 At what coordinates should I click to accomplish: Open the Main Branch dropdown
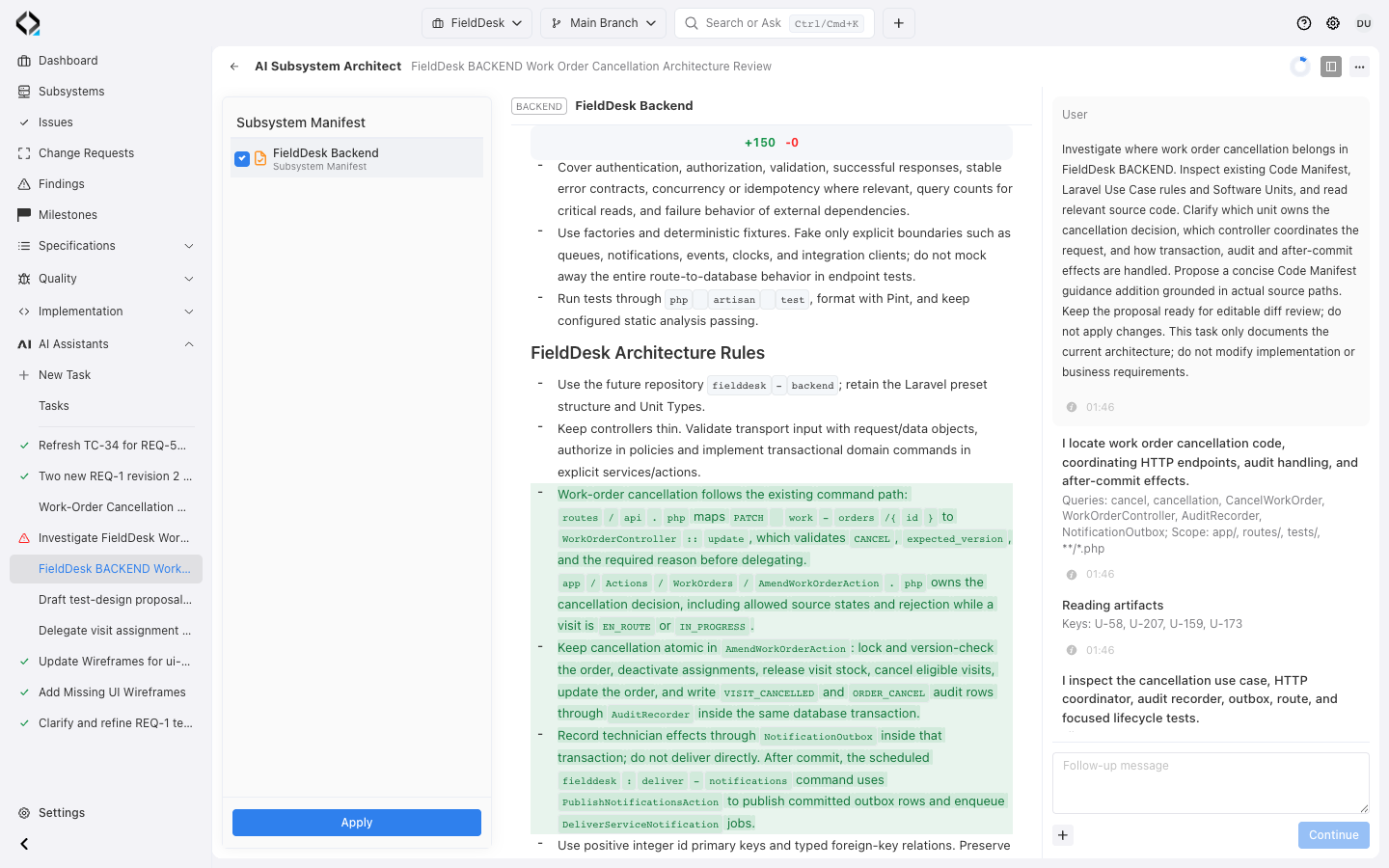[x=603, y=23]
